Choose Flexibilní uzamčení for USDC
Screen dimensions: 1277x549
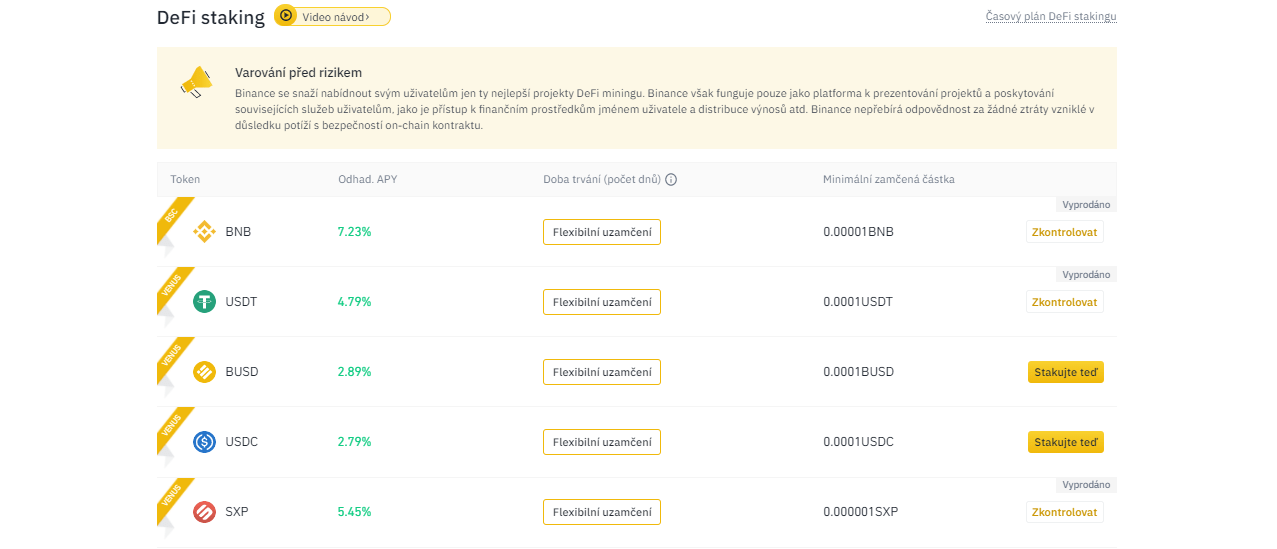click(x=601, y=442)
